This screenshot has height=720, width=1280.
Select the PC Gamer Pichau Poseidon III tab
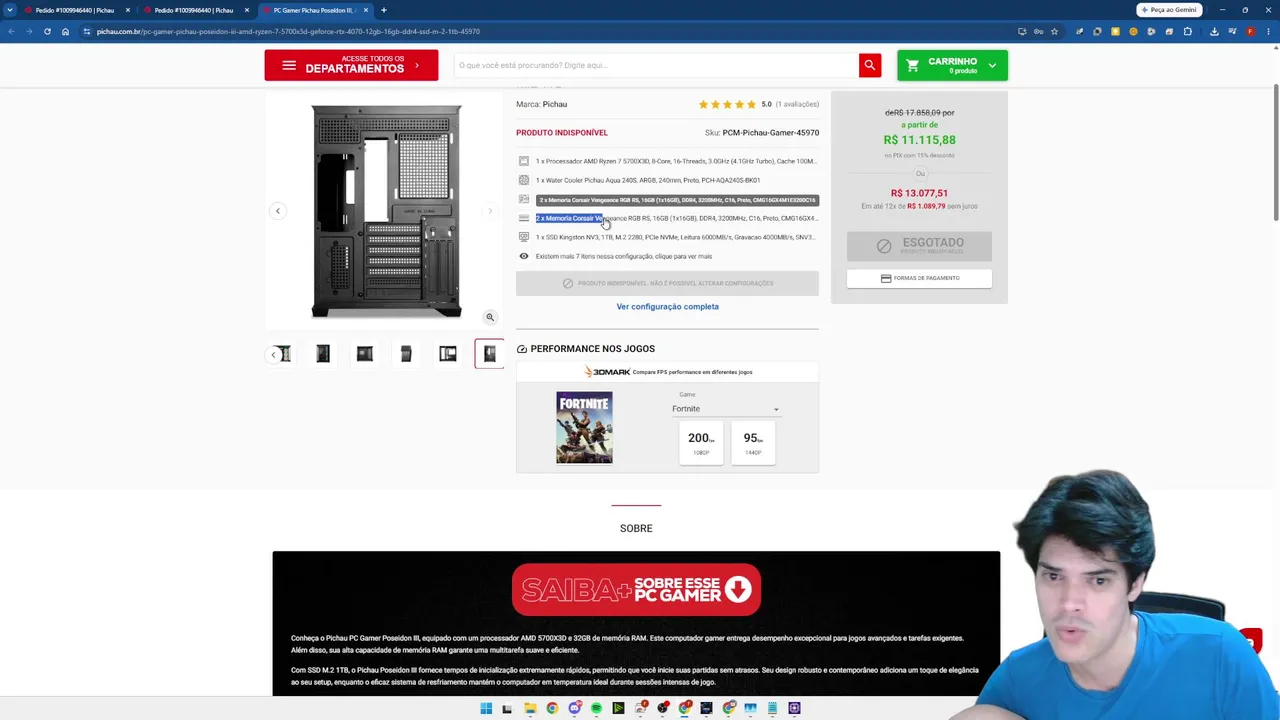pyautogui.click(x=313, y=10)
